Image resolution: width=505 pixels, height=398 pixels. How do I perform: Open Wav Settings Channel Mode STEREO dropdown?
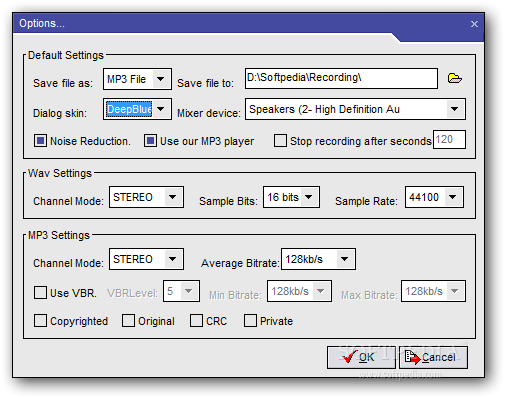(146, 197)
